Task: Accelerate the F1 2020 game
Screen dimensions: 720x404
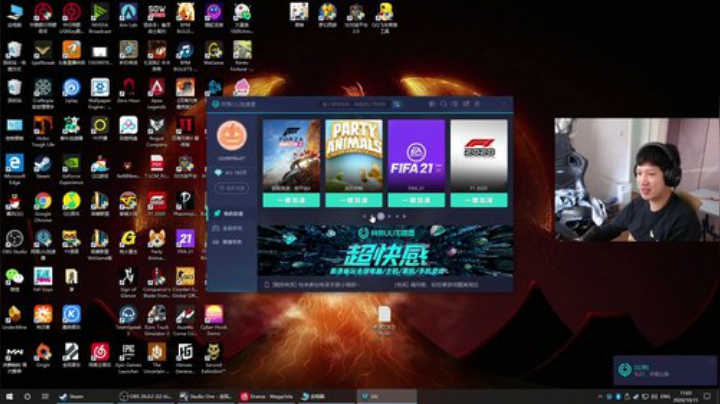Action: tap(479, 200)
